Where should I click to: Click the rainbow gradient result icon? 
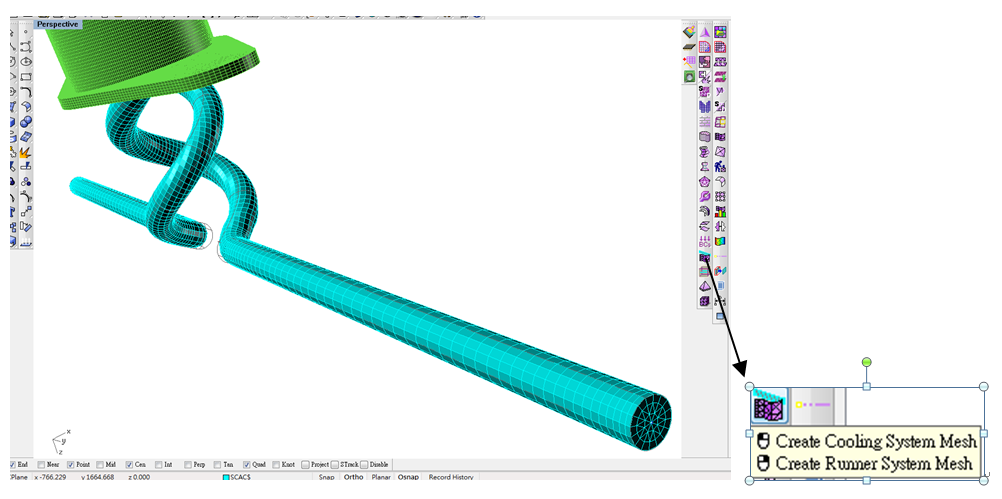tap(720, 242)
